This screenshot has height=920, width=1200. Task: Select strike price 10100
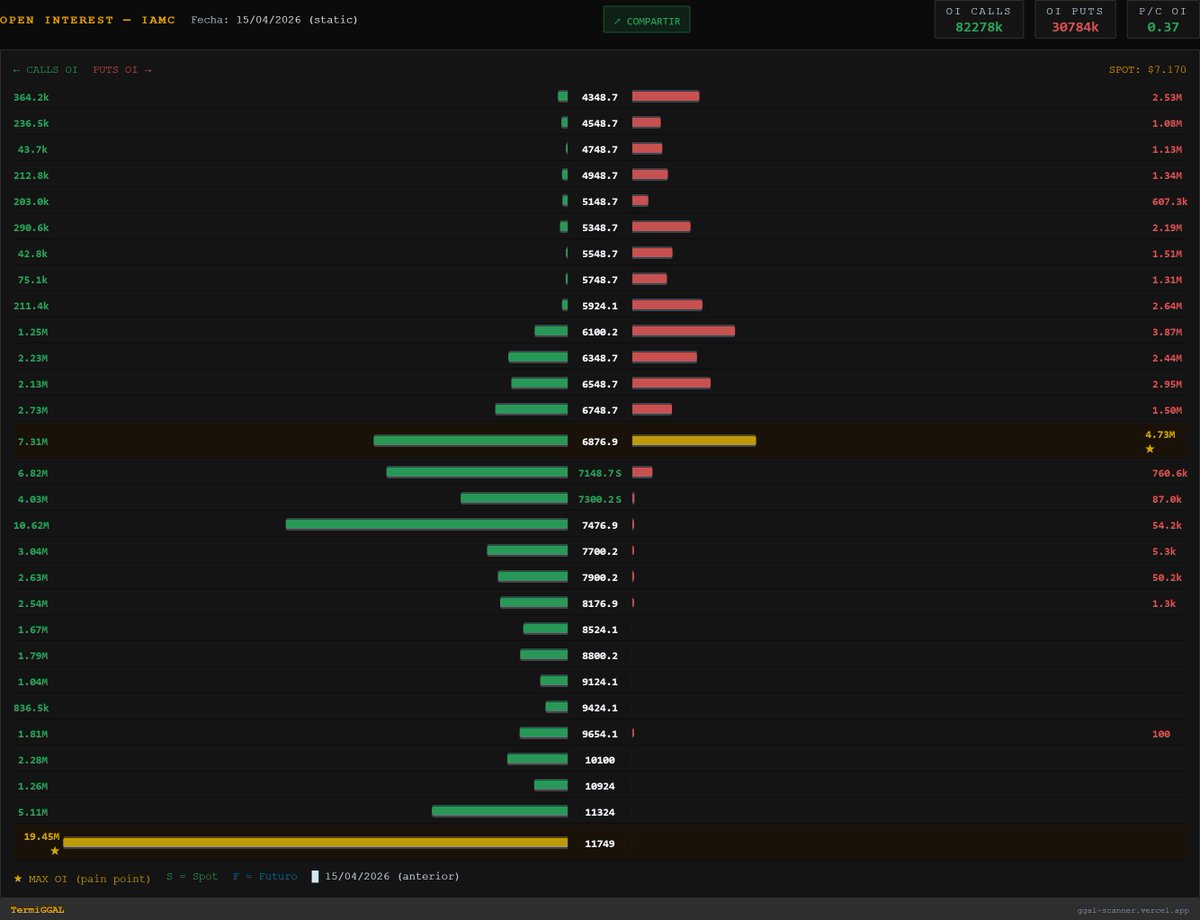point(600,759)
